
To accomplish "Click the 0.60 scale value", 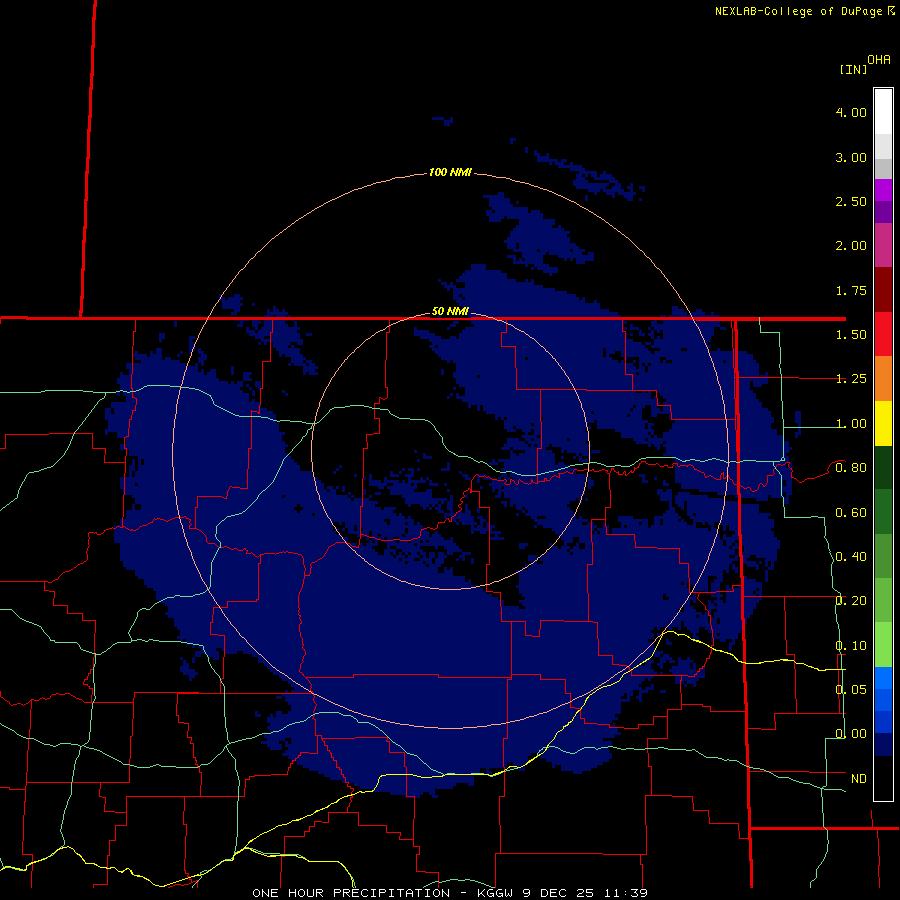I will (851, 513).
